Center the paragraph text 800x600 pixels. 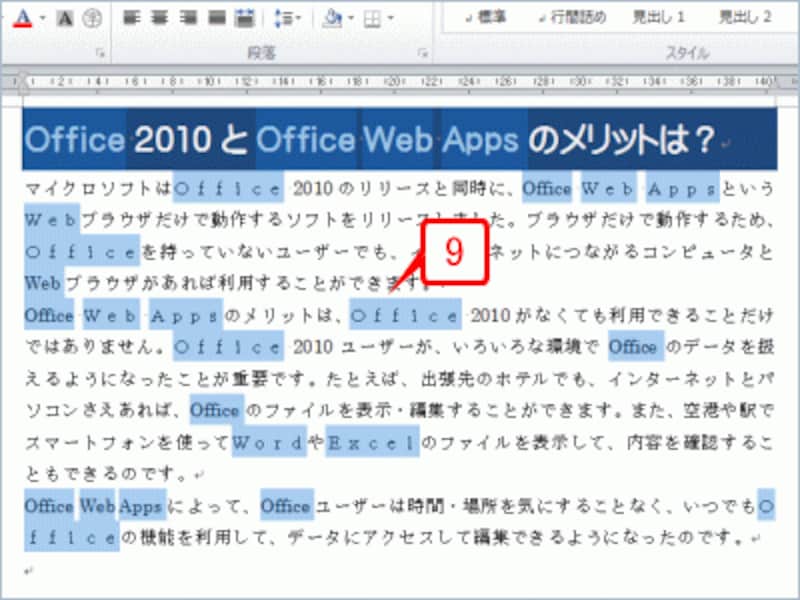(x=160, y=18)
